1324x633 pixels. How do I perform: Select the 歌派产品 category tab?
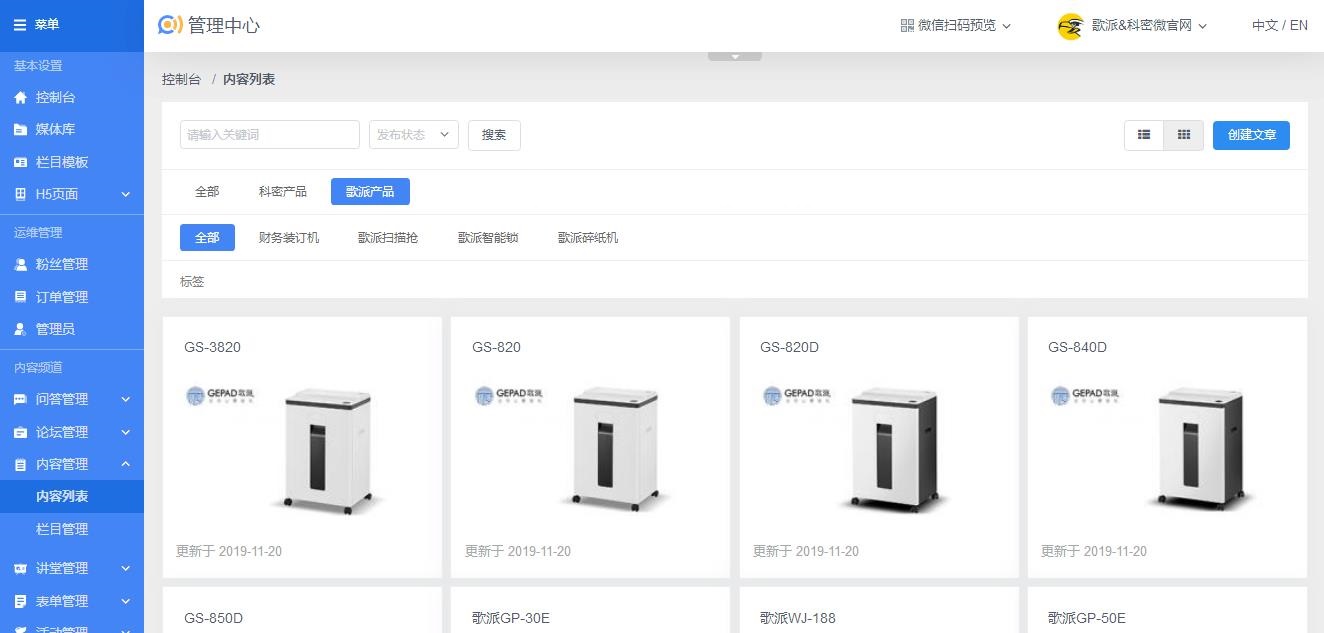pos(370,191)
